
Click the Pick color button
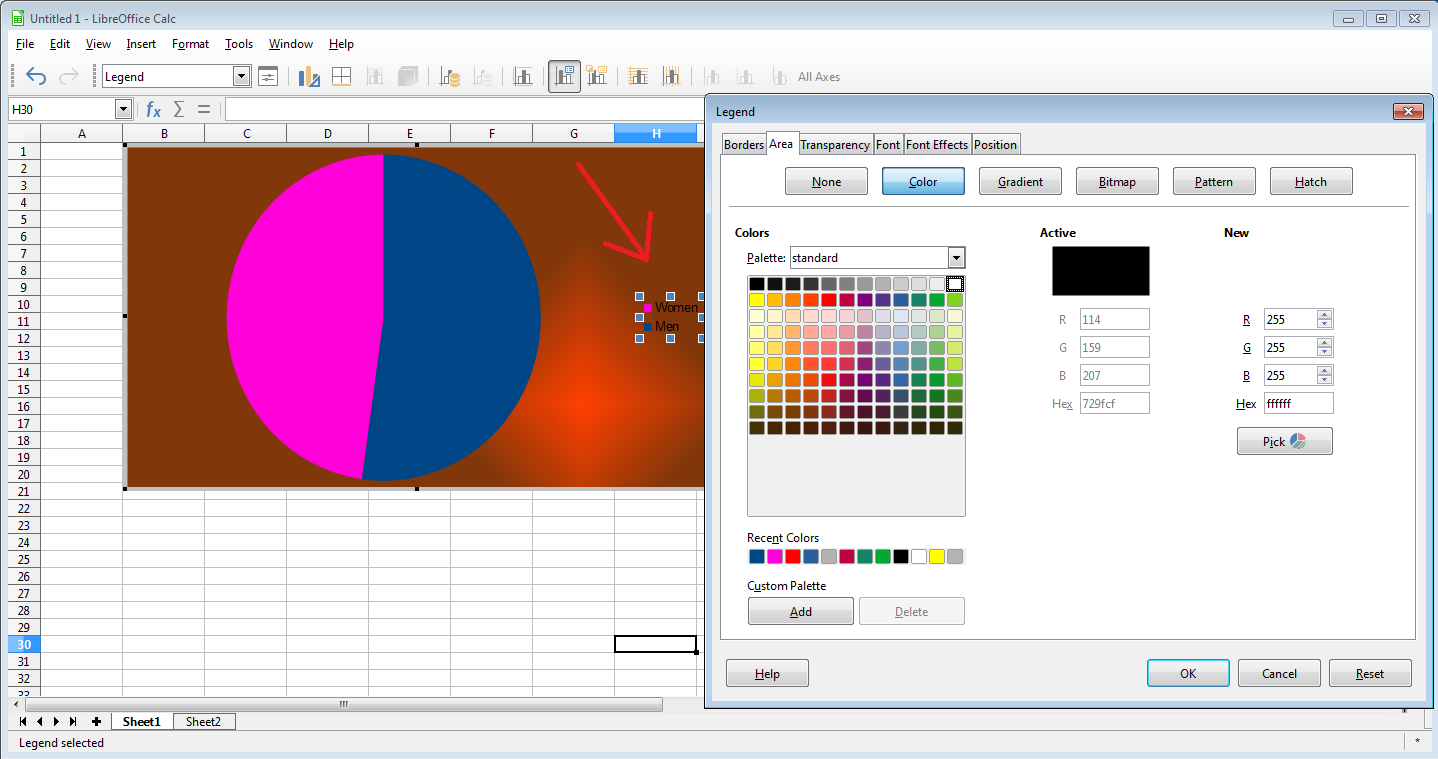1285,441
